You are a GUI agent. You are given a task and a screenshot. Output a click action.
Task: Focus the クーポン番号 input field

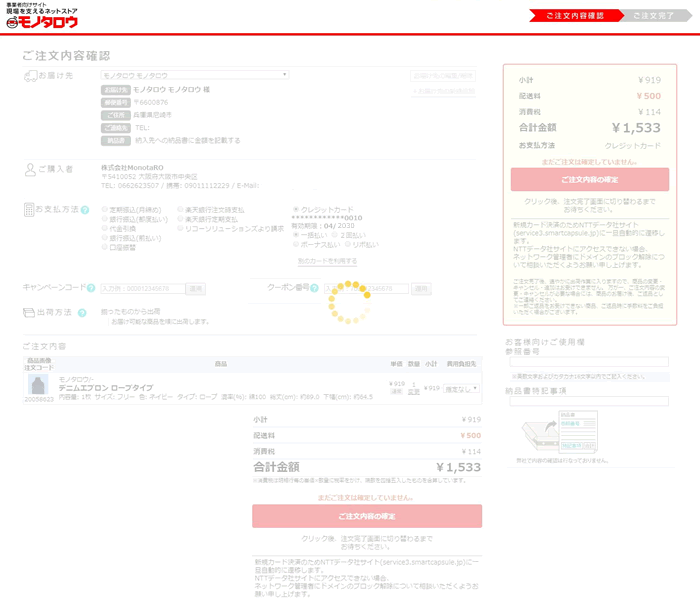(x=366, y=289)
